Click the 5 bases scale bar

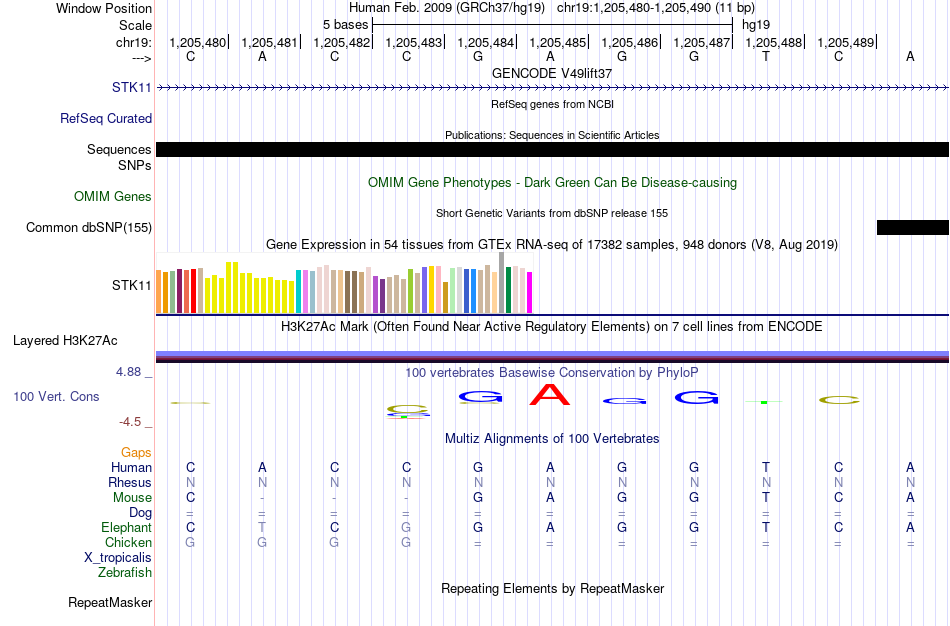(x=553, y=25)
